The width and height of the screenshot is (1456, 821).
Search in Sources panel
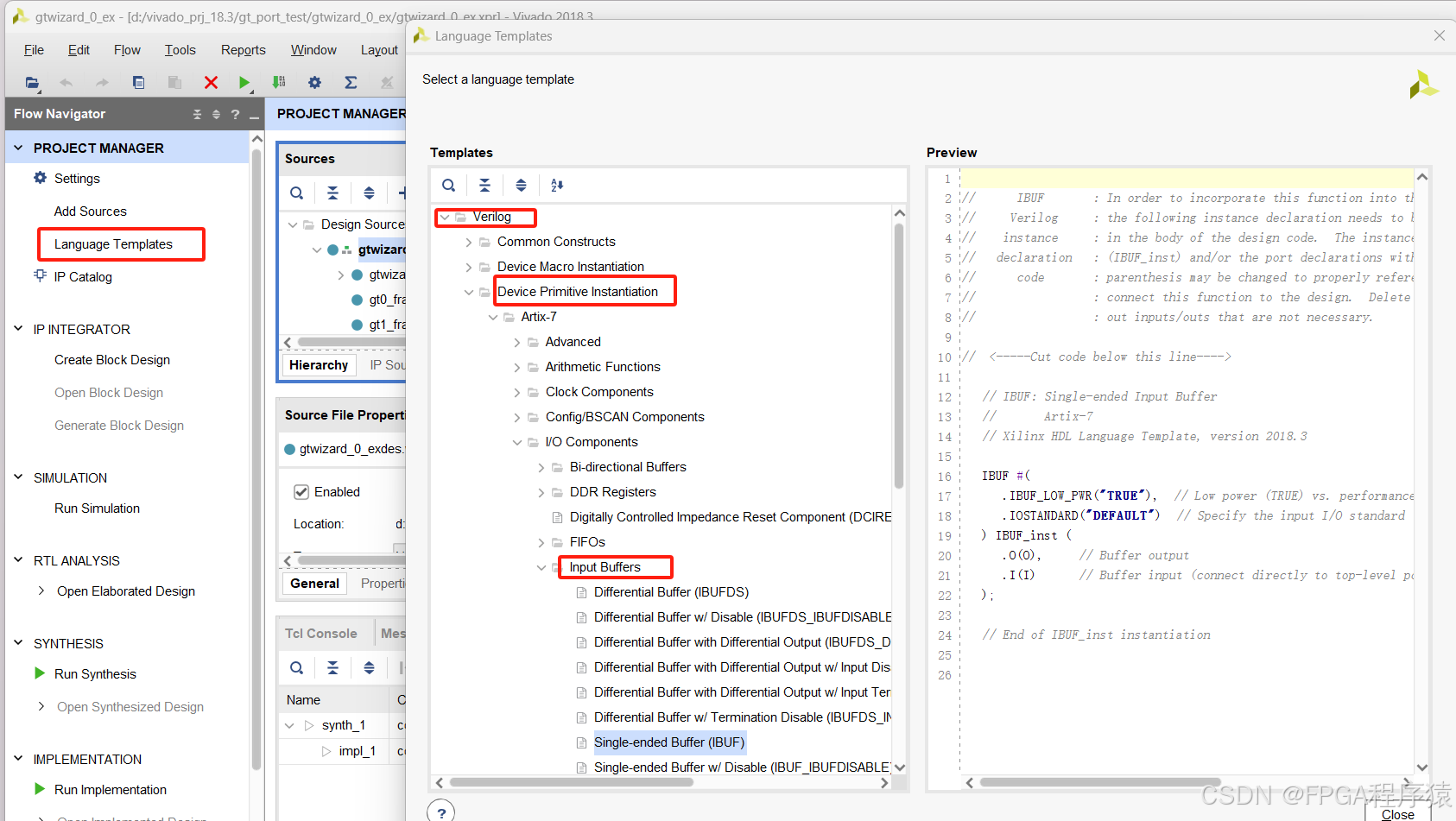[x=297, y=193]
